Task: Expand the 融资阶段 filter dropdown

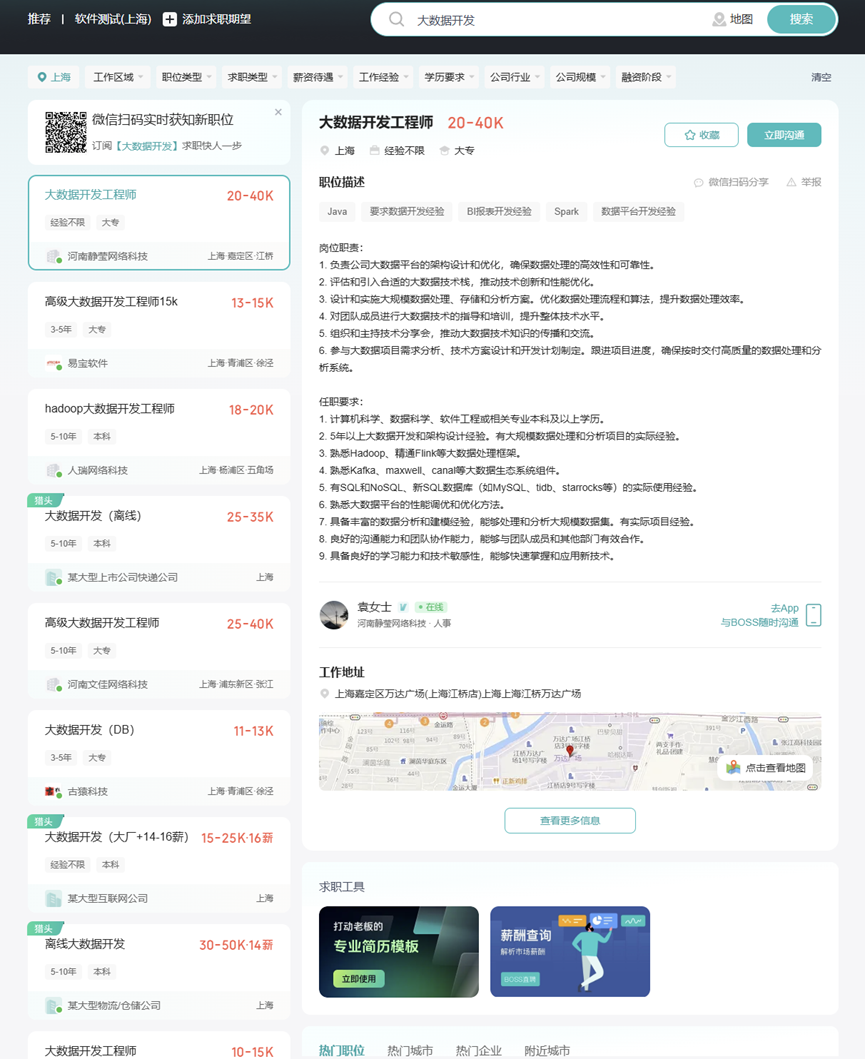Action: pyautogui.click(x=645, y=77)
